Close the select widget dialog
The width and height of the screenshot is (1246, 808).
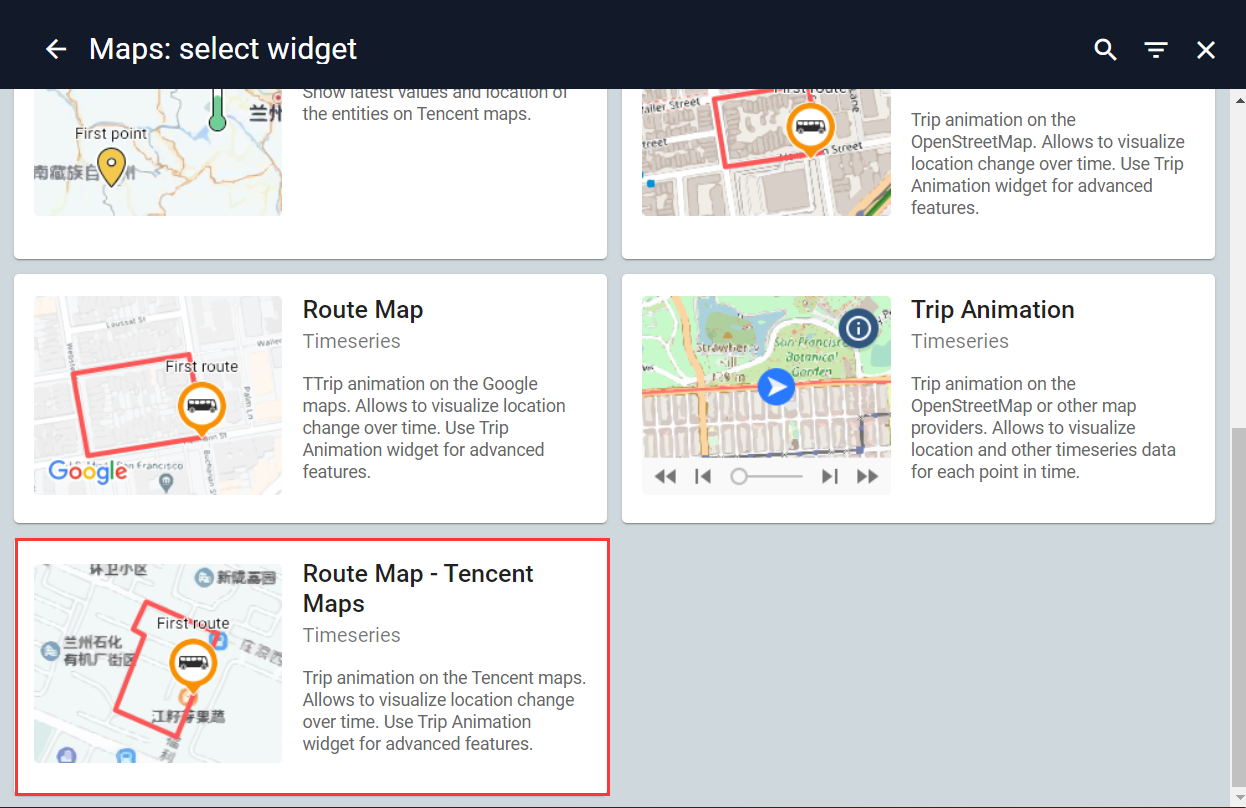point(1206,49)
